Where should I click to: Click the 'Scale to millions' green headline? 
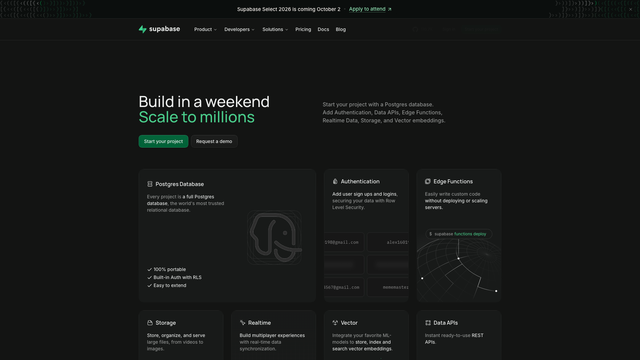pos(197,117)
